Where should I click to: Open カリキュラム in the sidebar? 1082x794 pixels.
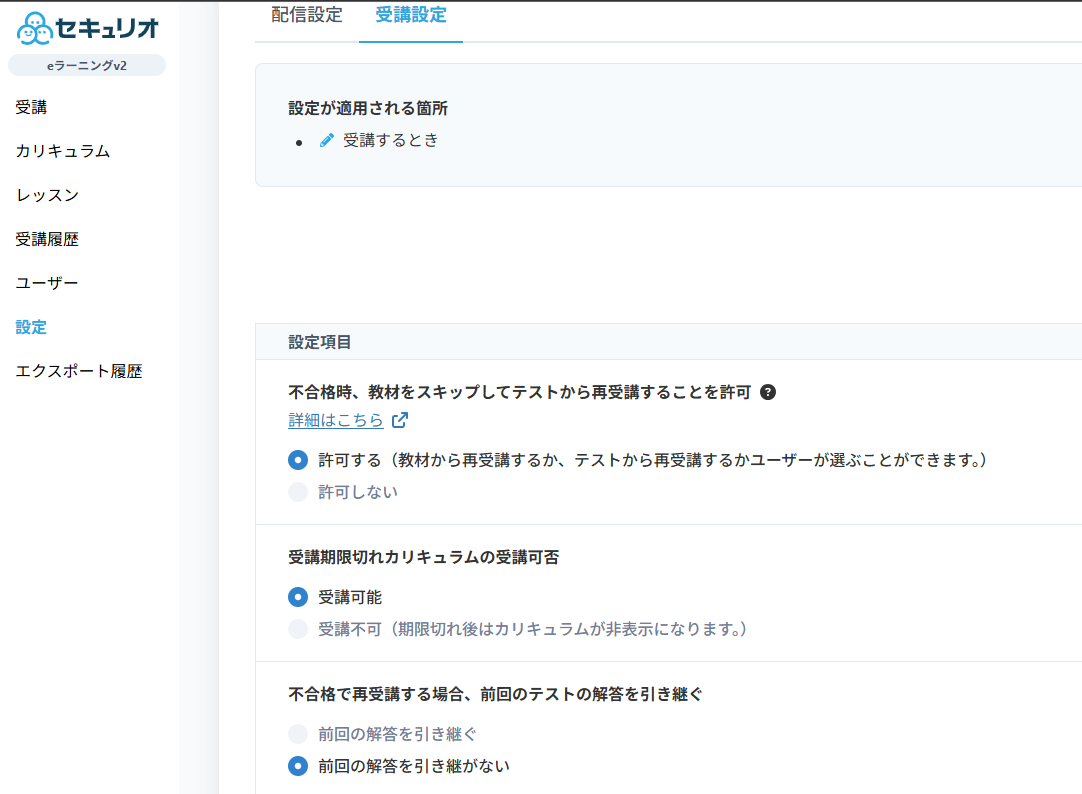(x=63, y=151)
